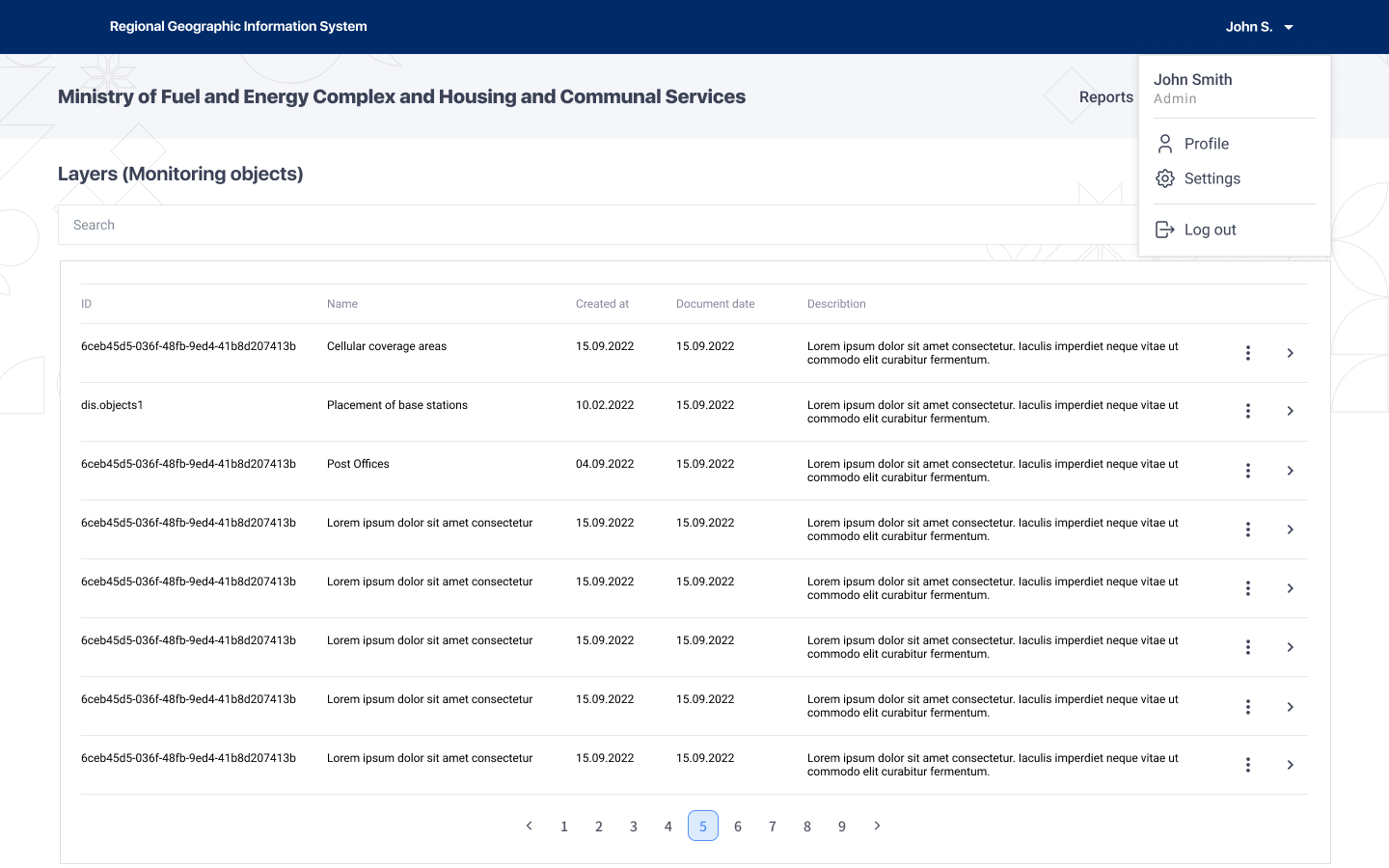
Task: Go to page 7
Action: point(773,826)
